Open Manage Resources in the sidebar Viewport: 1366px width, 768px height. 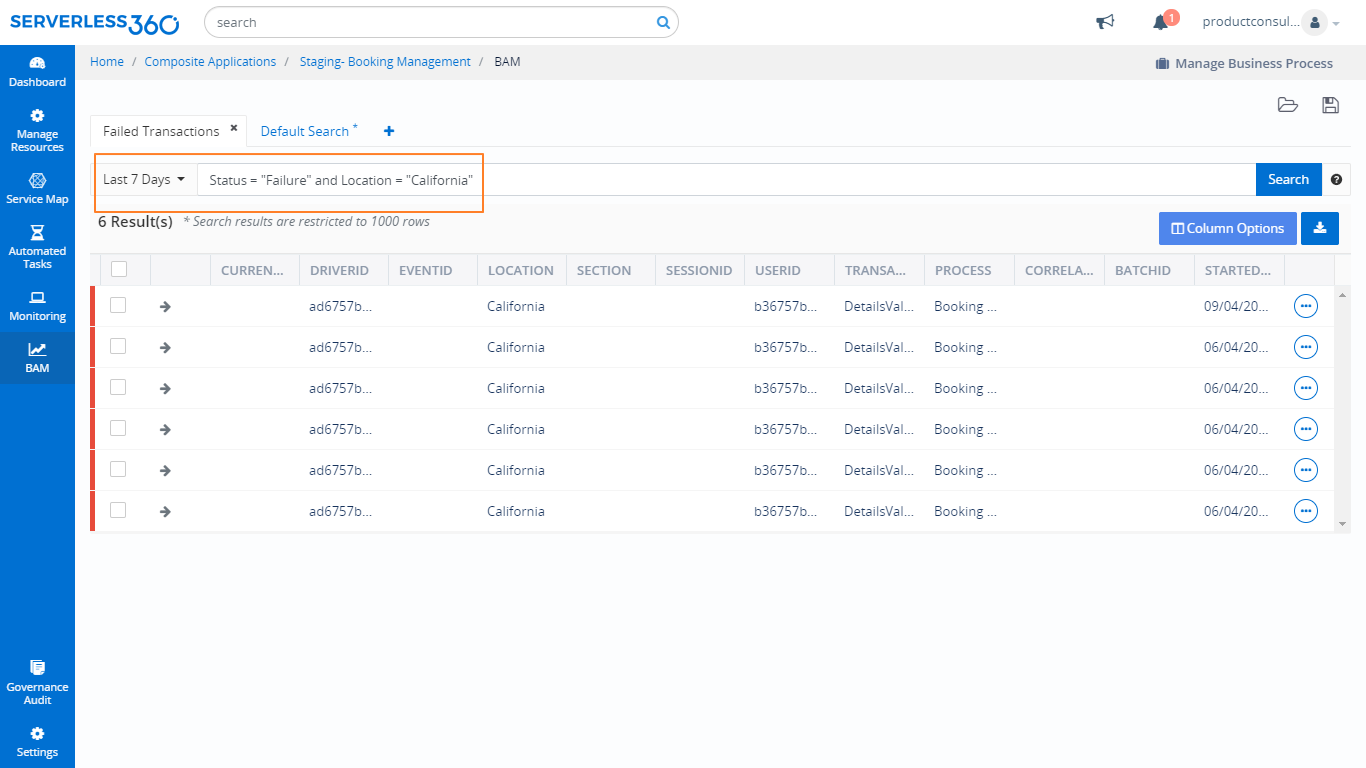[37, 131]
